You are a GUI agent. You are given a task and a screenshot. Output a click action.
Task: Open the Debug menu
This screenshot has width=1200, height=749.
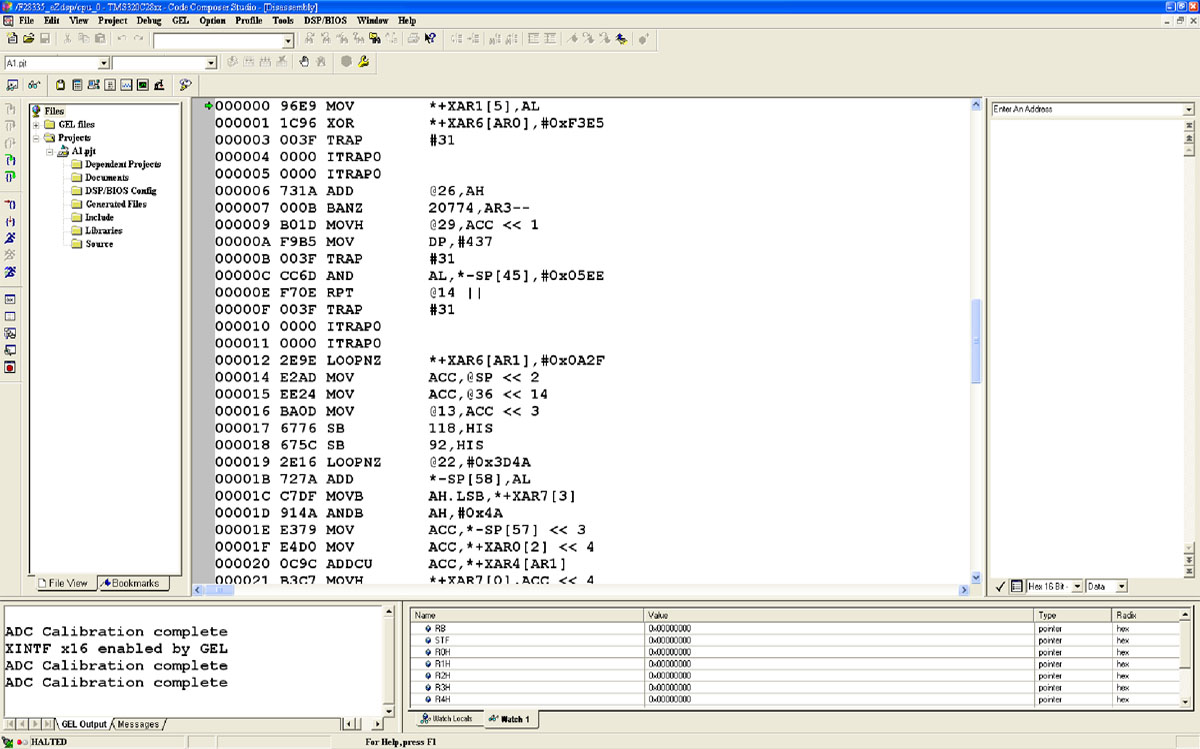tap(148, 20)
